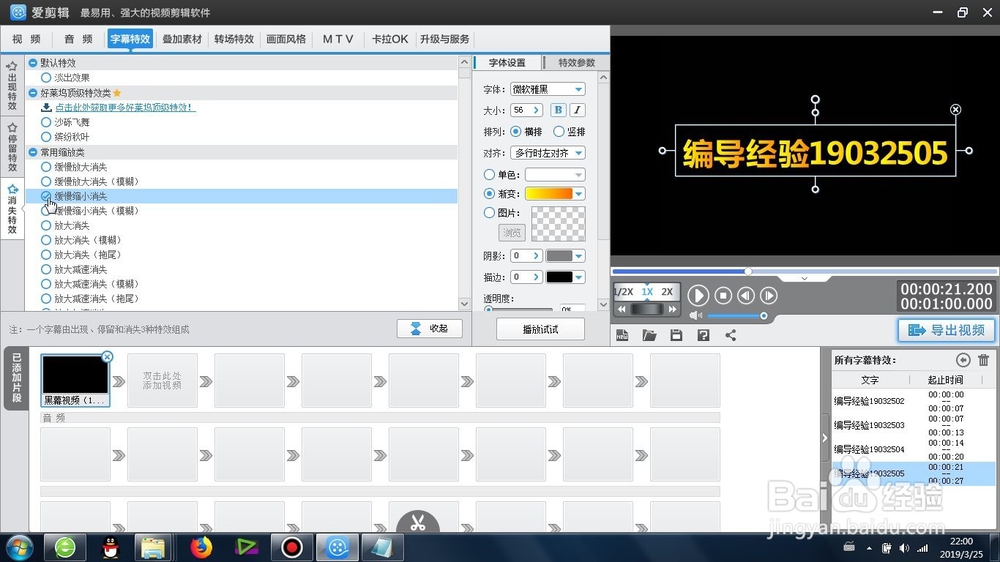This screenshot has height=562, width=1000.
Task: Open the 渐变 gradient dropdown arrow
Action: pos(578,193)
